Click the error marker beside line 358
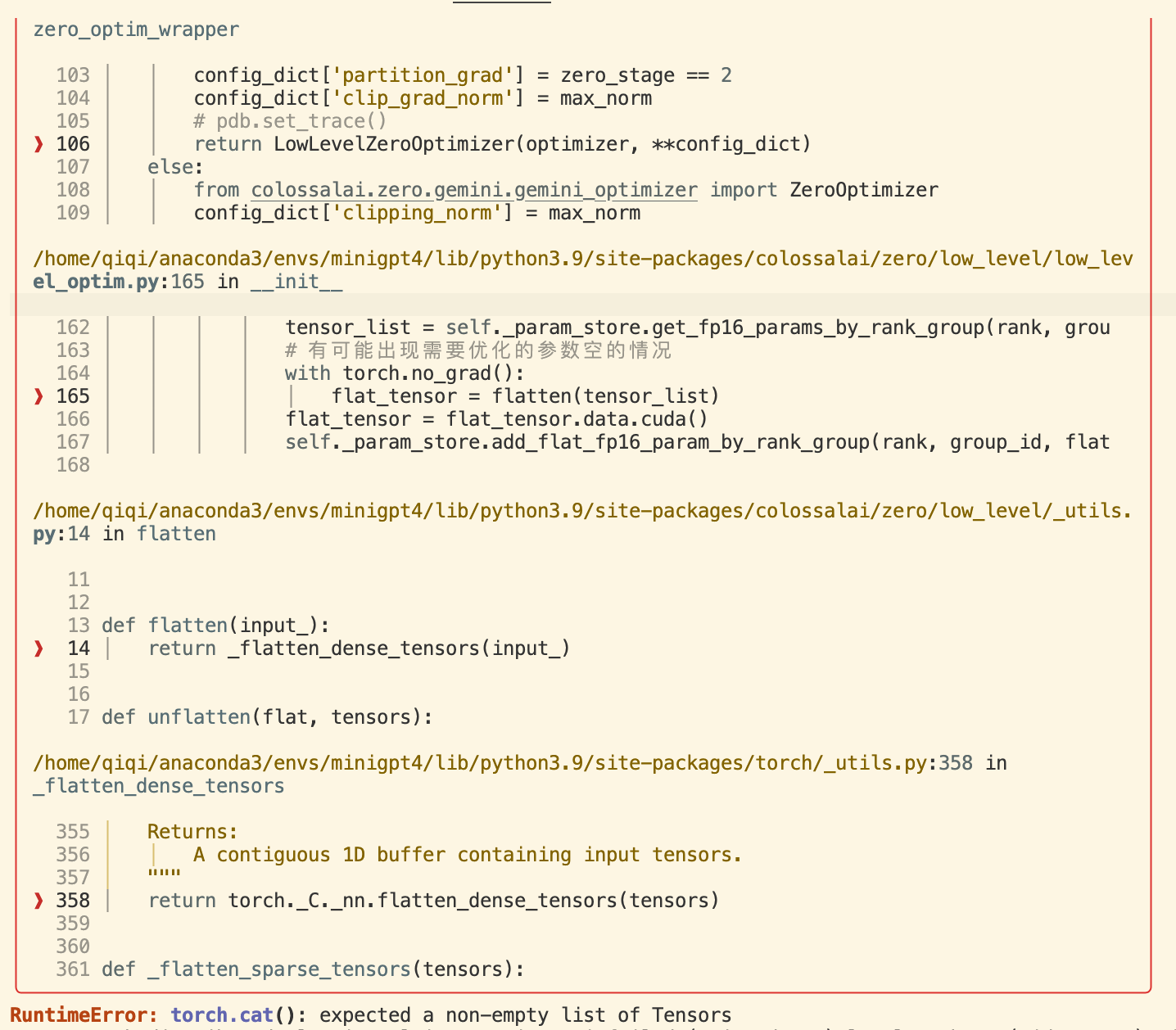 pos(38,900)
